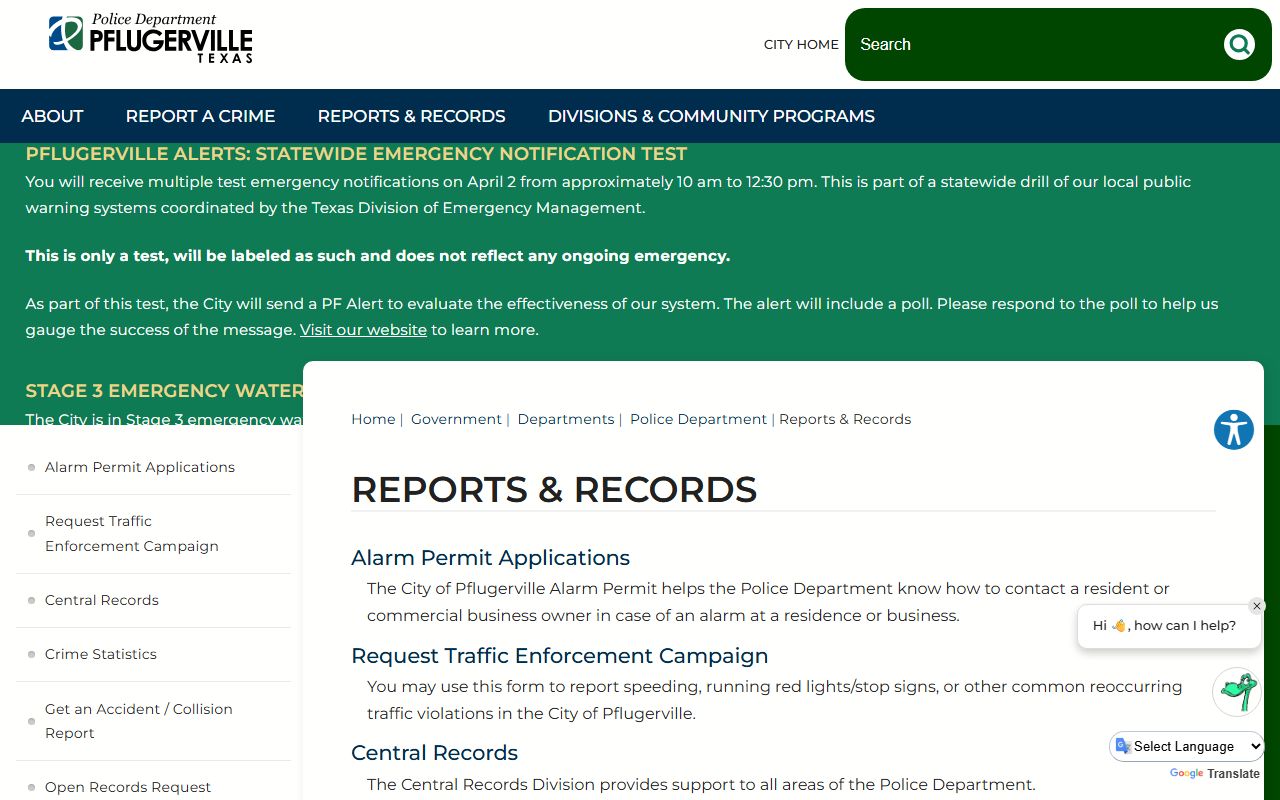Expand Divisions & Community Programs menu
Image resolution: width=1280 pixels, height=800 pixels.
(711, 116)
